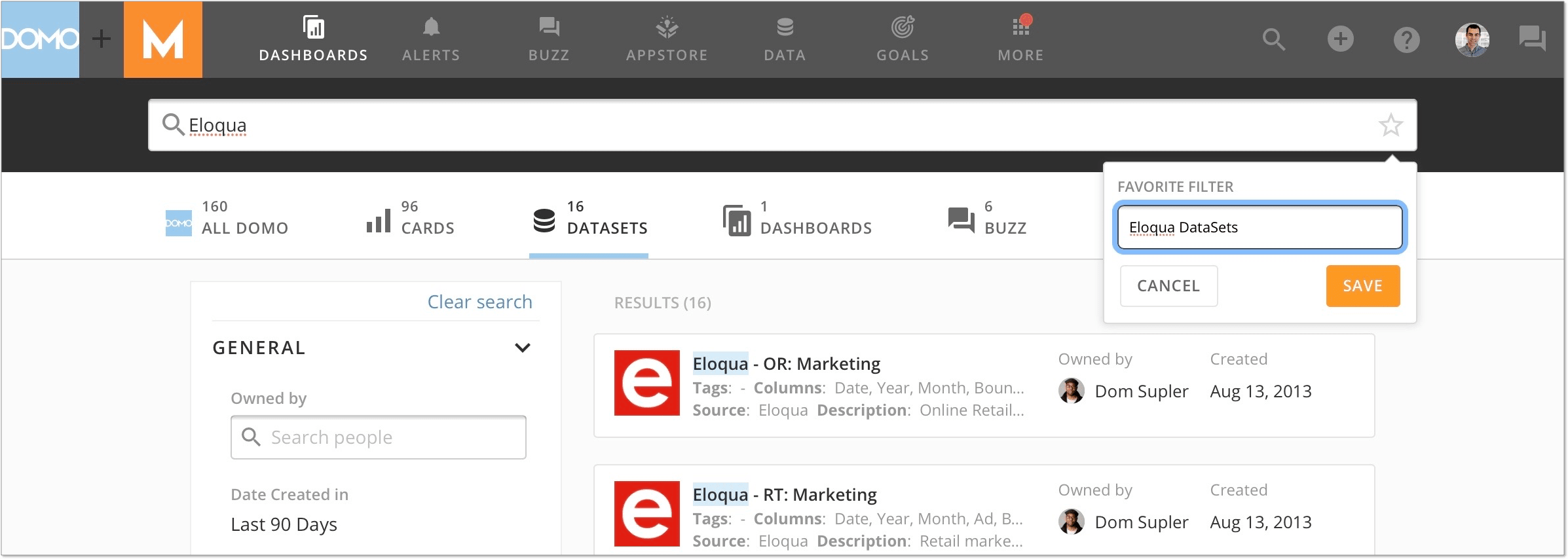Image resolution: width=1568 pixels, height=559 pixels.
Task: Toggle the favorite star in search bar
Action: click(1391, 125)
